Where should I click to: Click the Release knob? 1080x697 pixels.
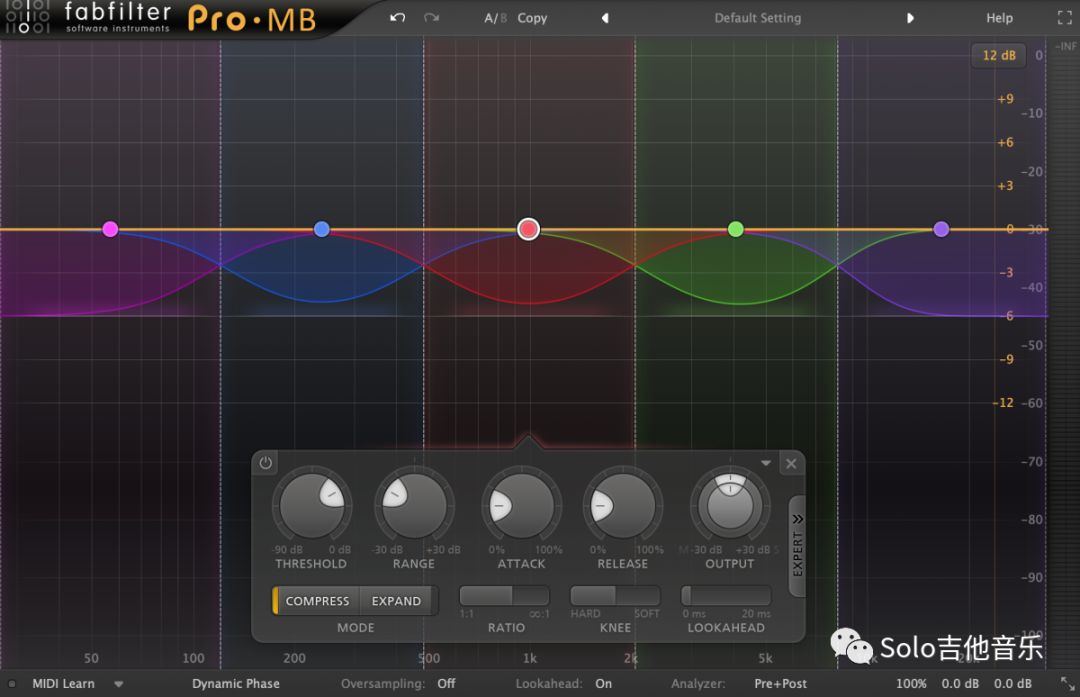tap(623, 506)
